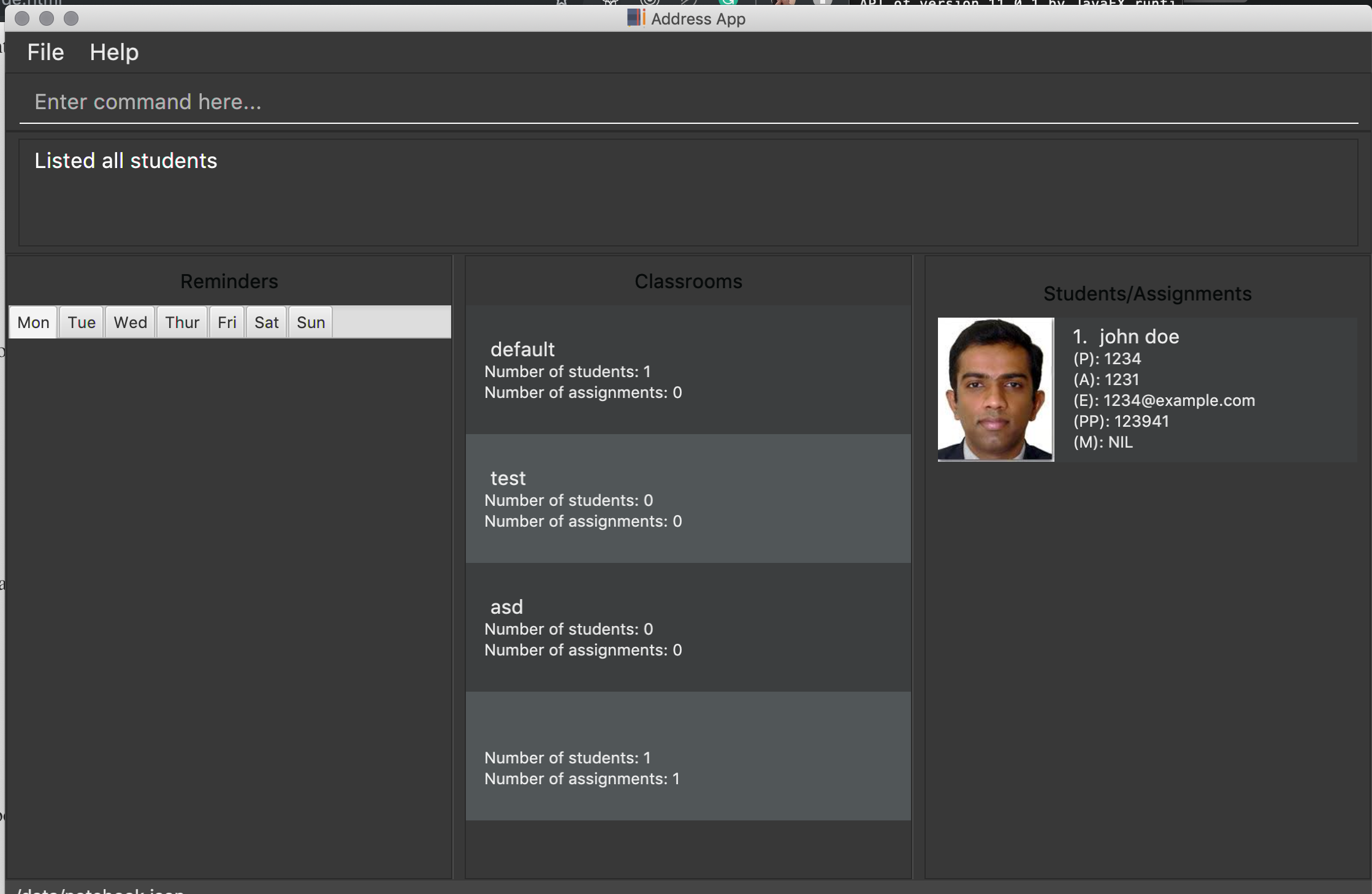Click the command input field
Viewport: 1372px width, 894px height.
pyautogui.click(x=687, y=102)
